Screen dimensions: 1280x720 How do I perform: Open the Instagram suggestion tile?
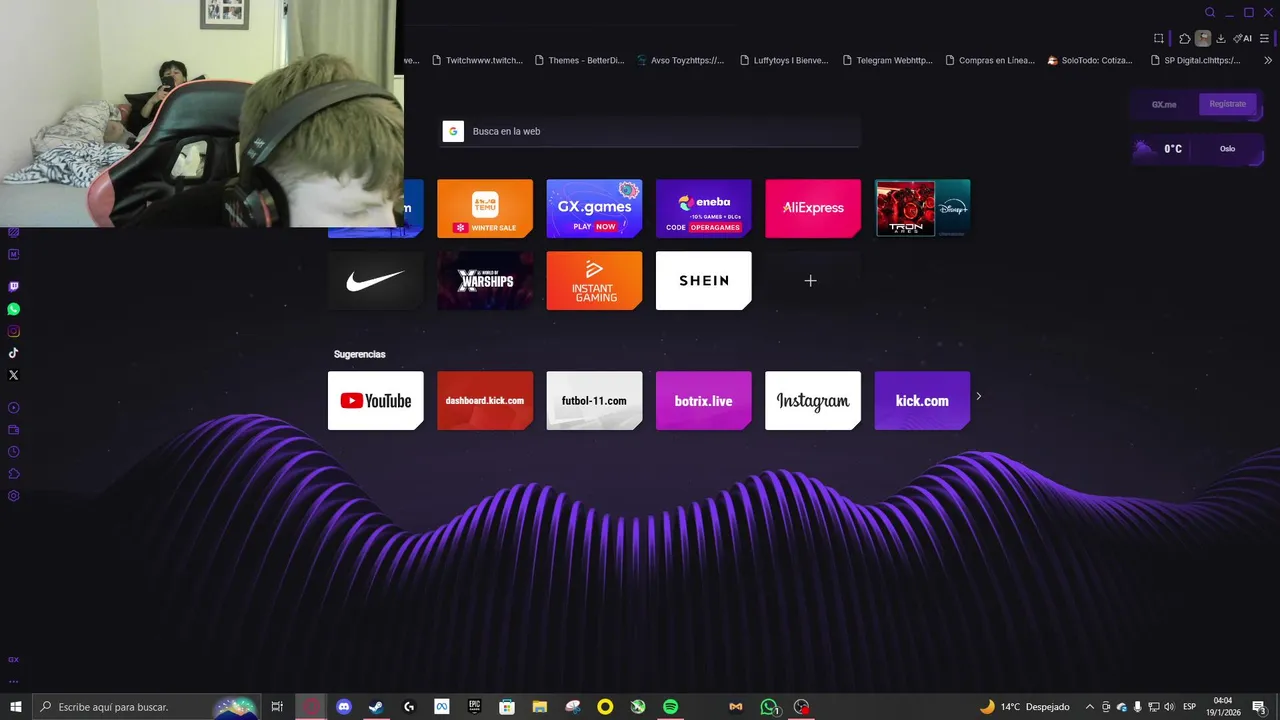coord(813,400)
